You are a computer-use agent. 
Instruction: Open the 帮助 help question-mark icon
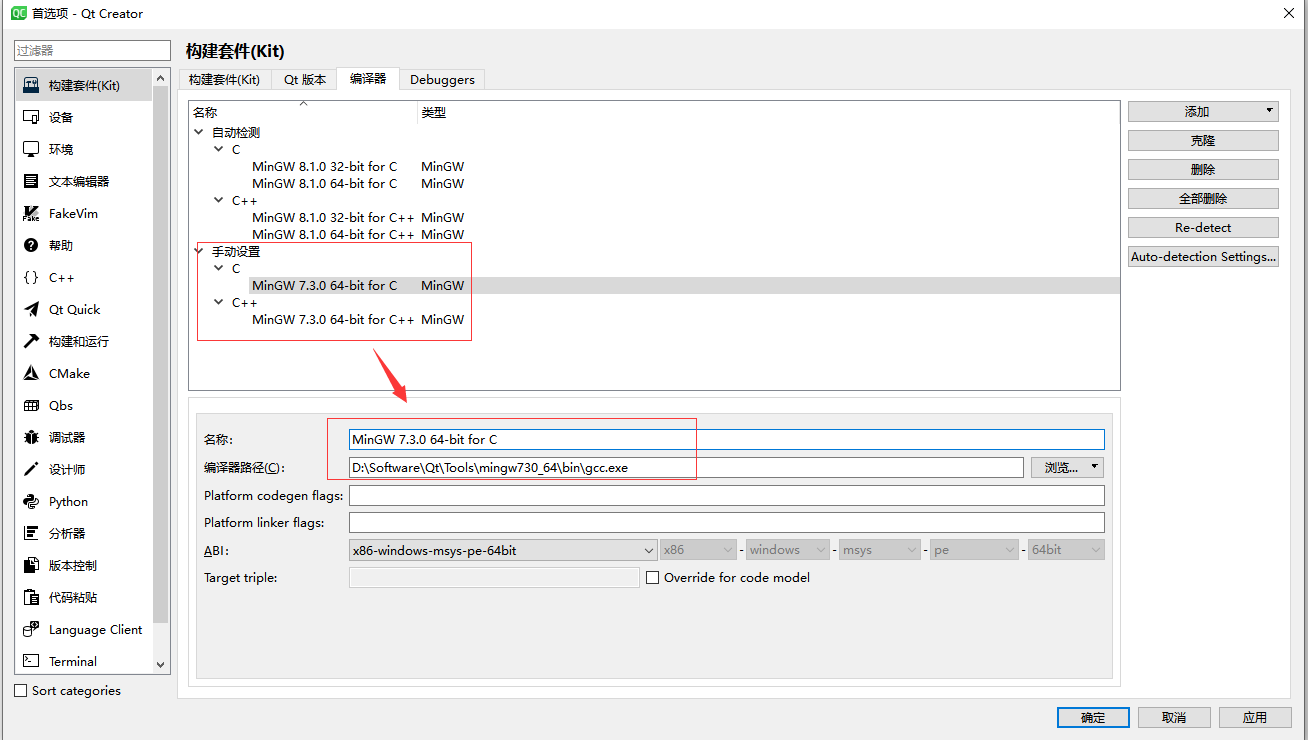[x=31, y=245]
